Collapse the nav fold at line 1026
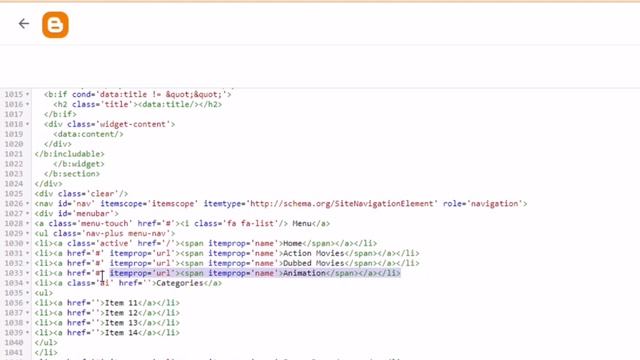This screenshot has width=640, height=360. click(28, 204)
